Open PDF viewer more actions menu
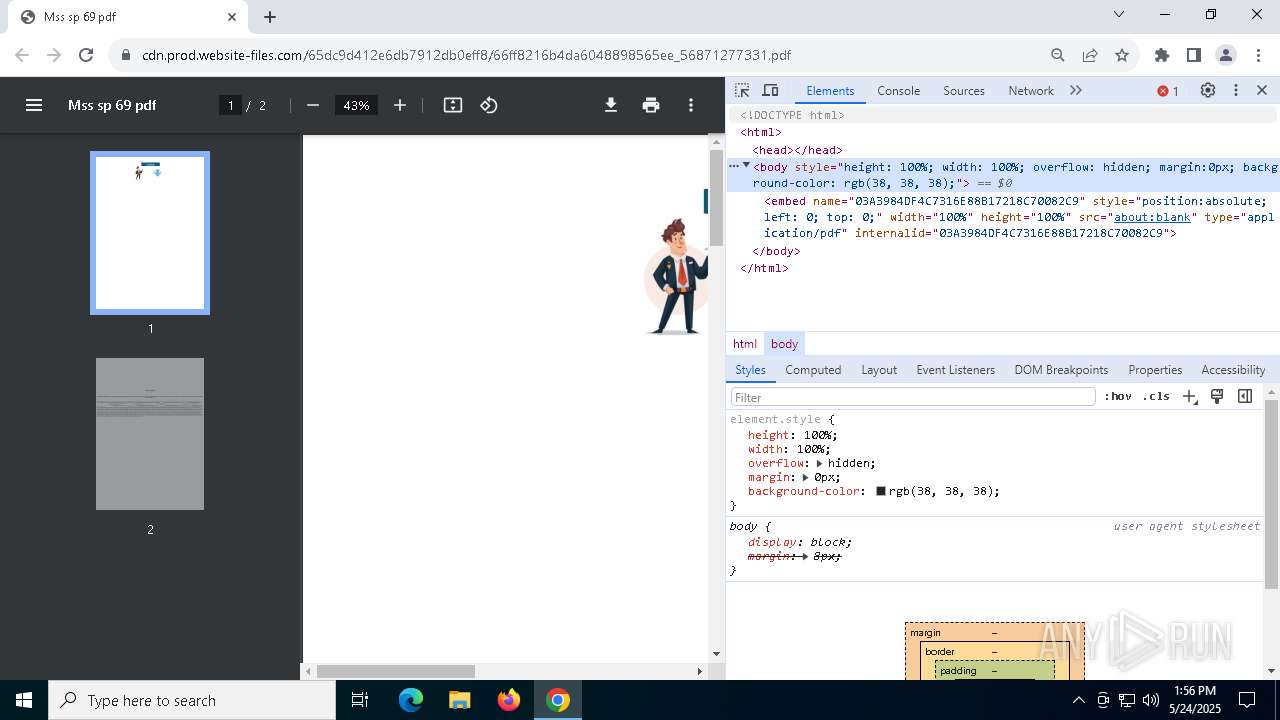The image size is (1280, 720). pyautogui.click(x=691, y=105)
